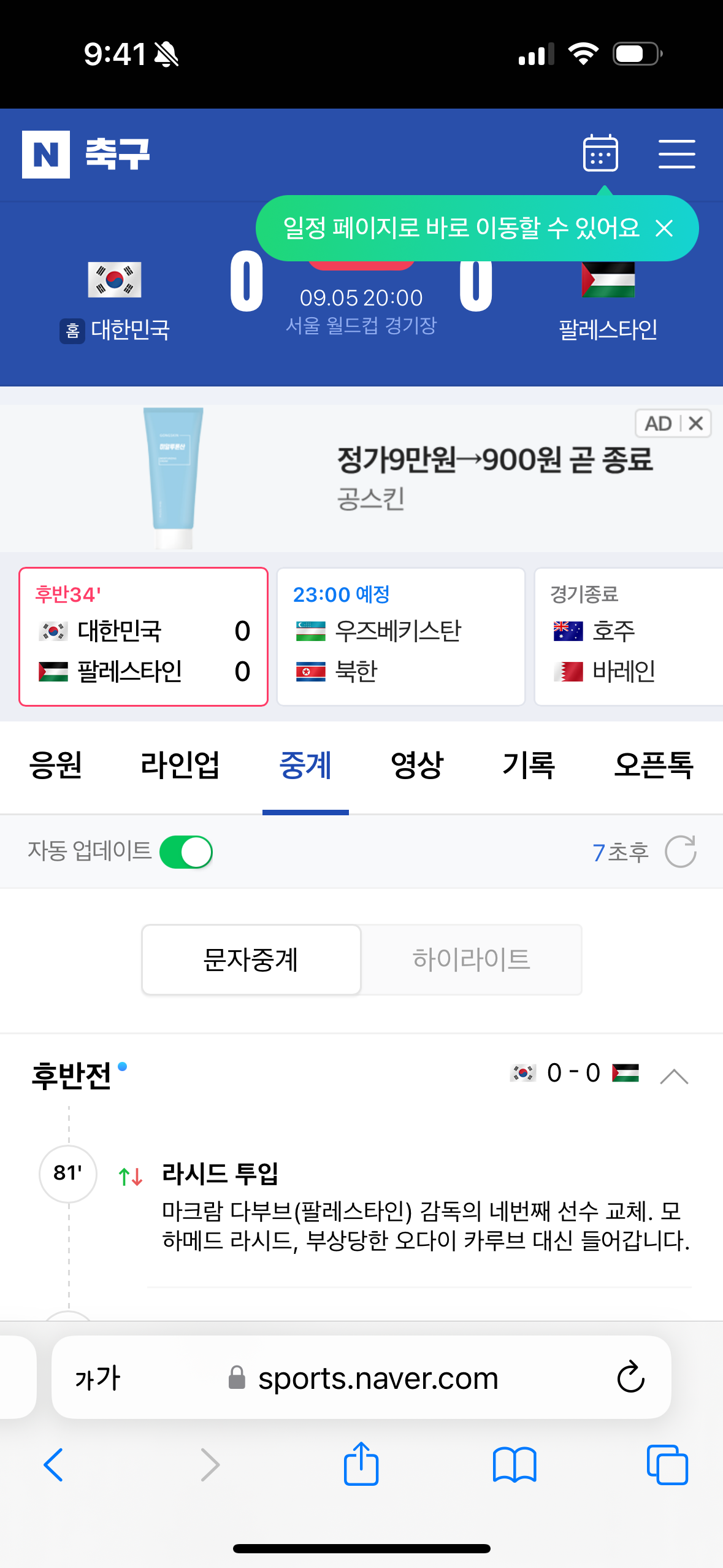Image resolution: width=723 pixels, height=1568 pixels.
Task: Go back in Safari
Action: 53,1465
